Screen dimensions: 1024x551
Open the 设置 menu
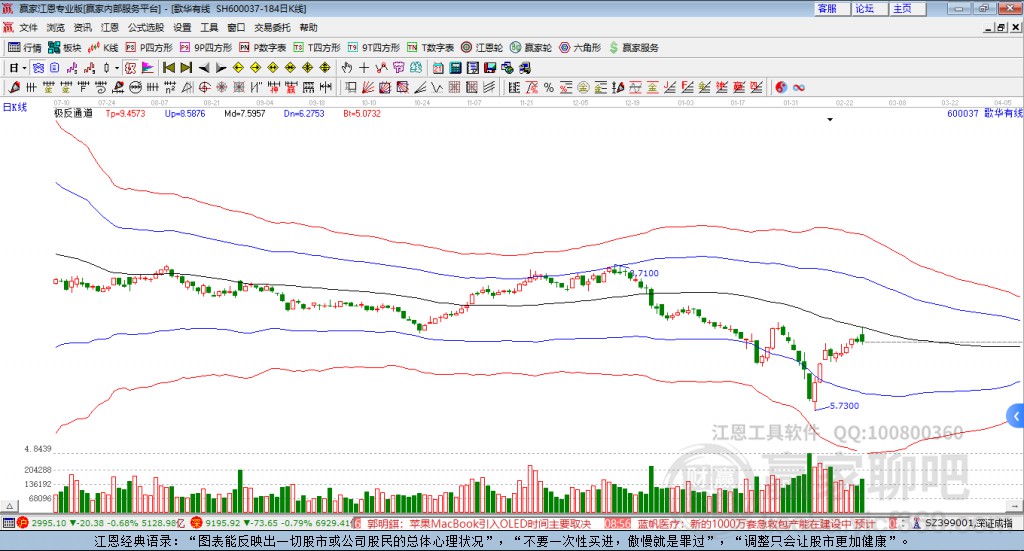(x=182, y=27)
